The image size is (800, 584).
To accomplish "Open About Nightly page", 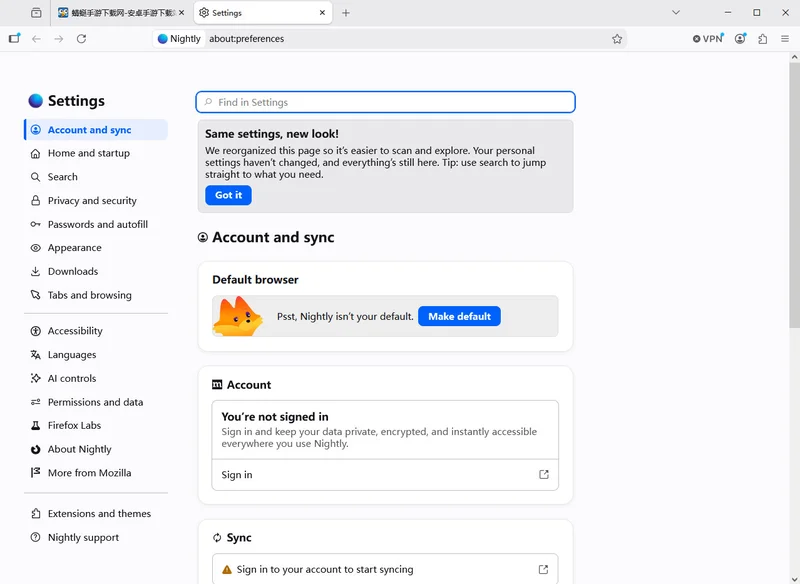I will pyautogui.click(x=96, y=449).
